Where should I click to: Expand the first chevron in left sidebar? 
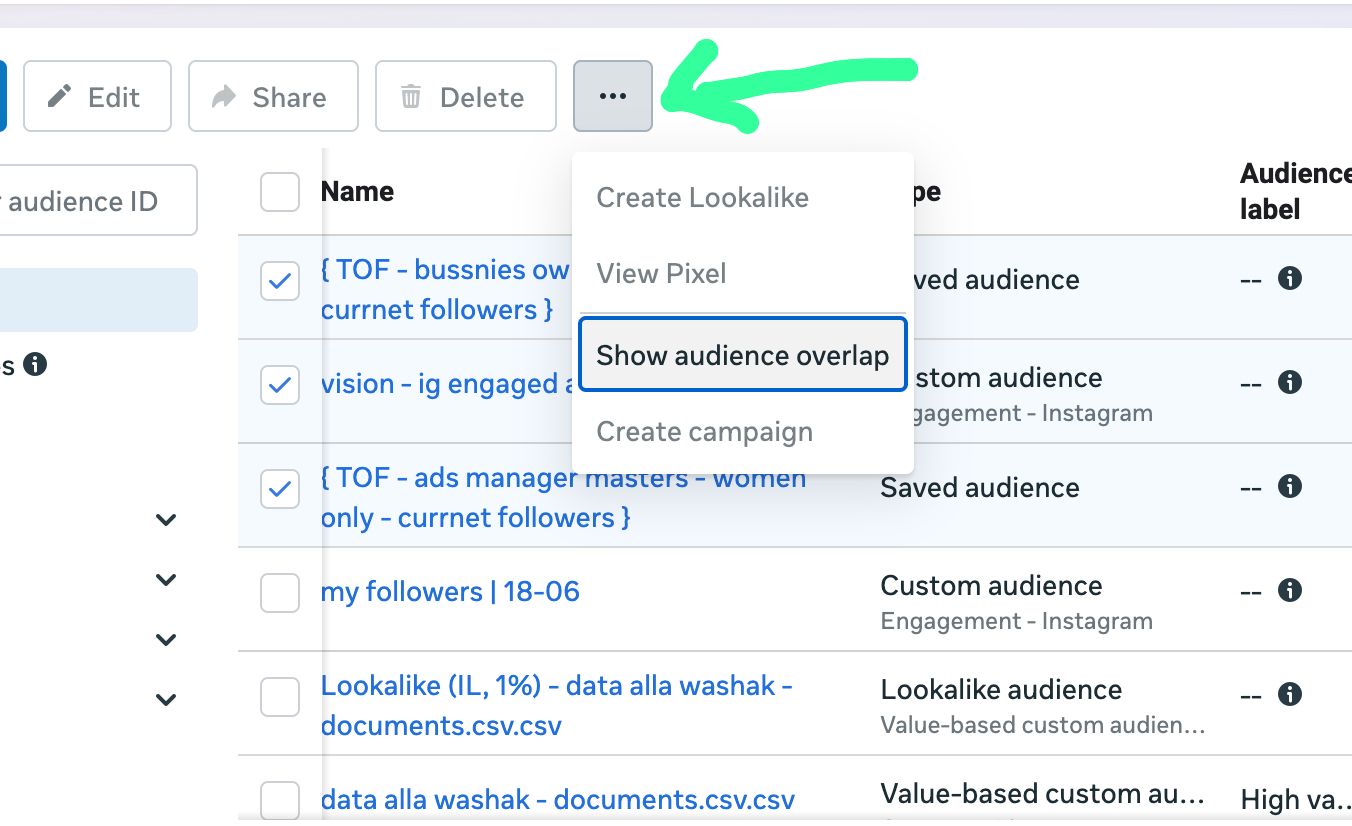point(166,520)
